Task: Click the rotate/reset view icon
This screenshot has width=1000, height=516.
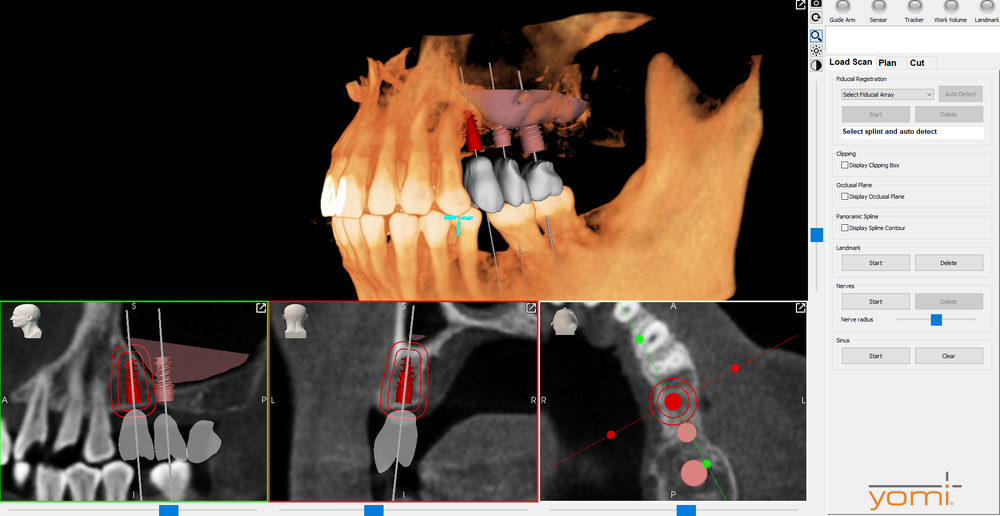Action: pyautogui.click(x=816, y=18)
